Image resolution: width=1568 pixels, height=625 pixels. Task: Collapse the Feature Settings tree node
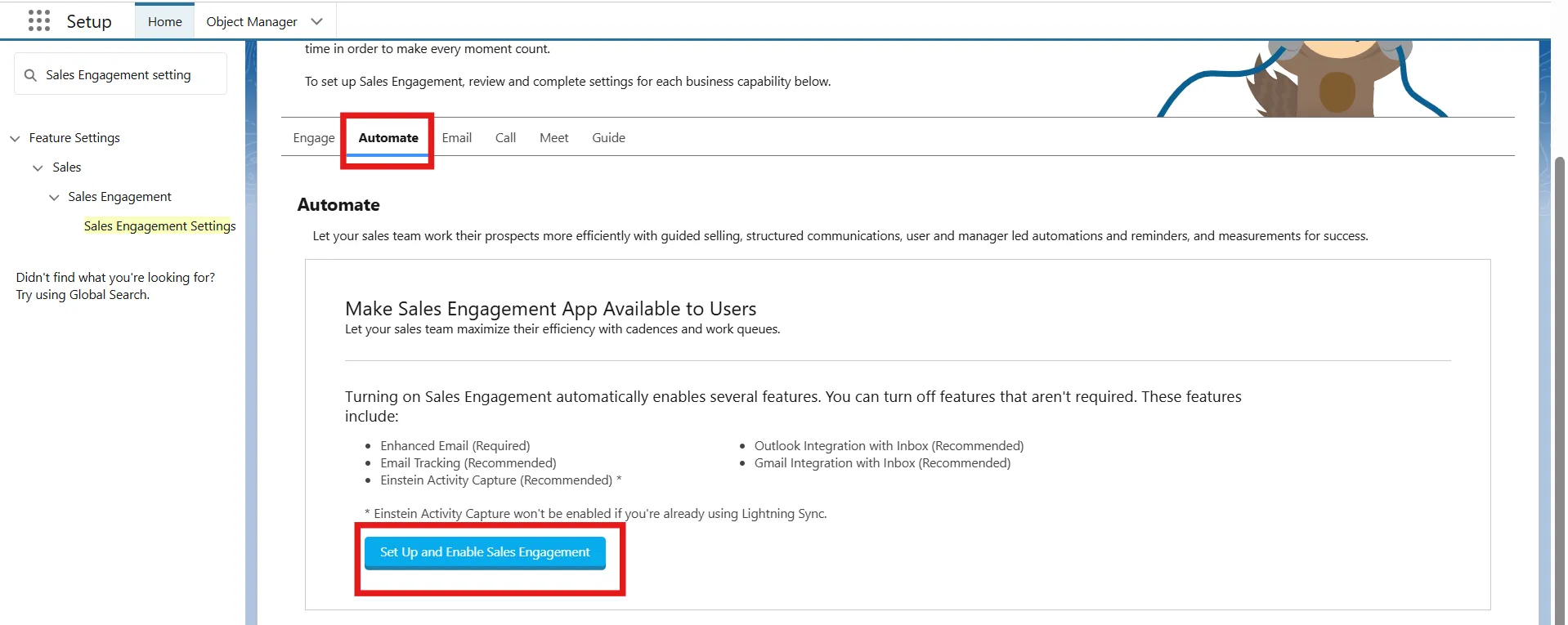click(15, 139)
